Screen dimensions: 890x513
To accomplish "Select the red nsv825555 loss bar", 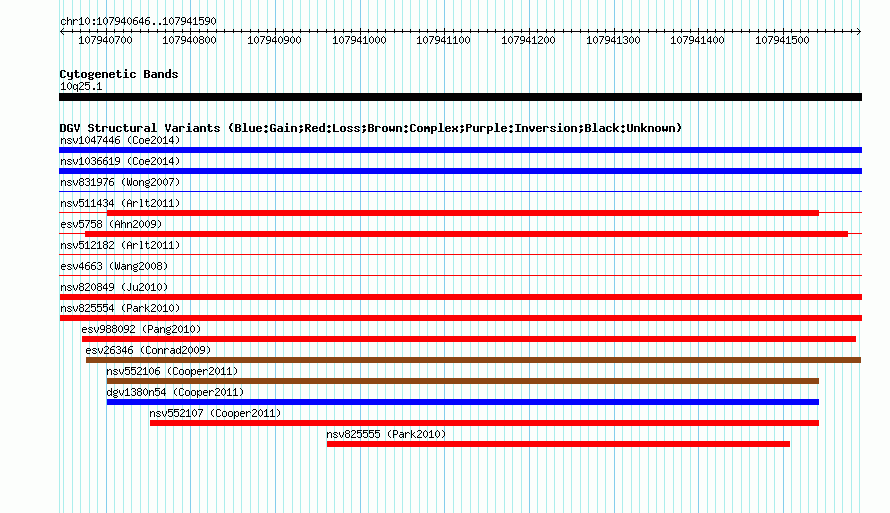I will [x=558, y=444].
